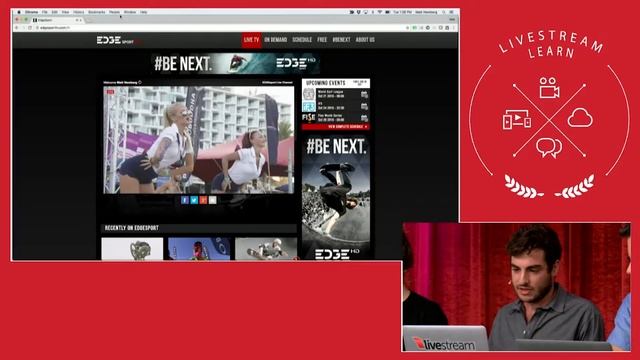This screenshot has width=640, height=360.
Task: Click the Wi-Fi status icon
Action: (379, 12)
